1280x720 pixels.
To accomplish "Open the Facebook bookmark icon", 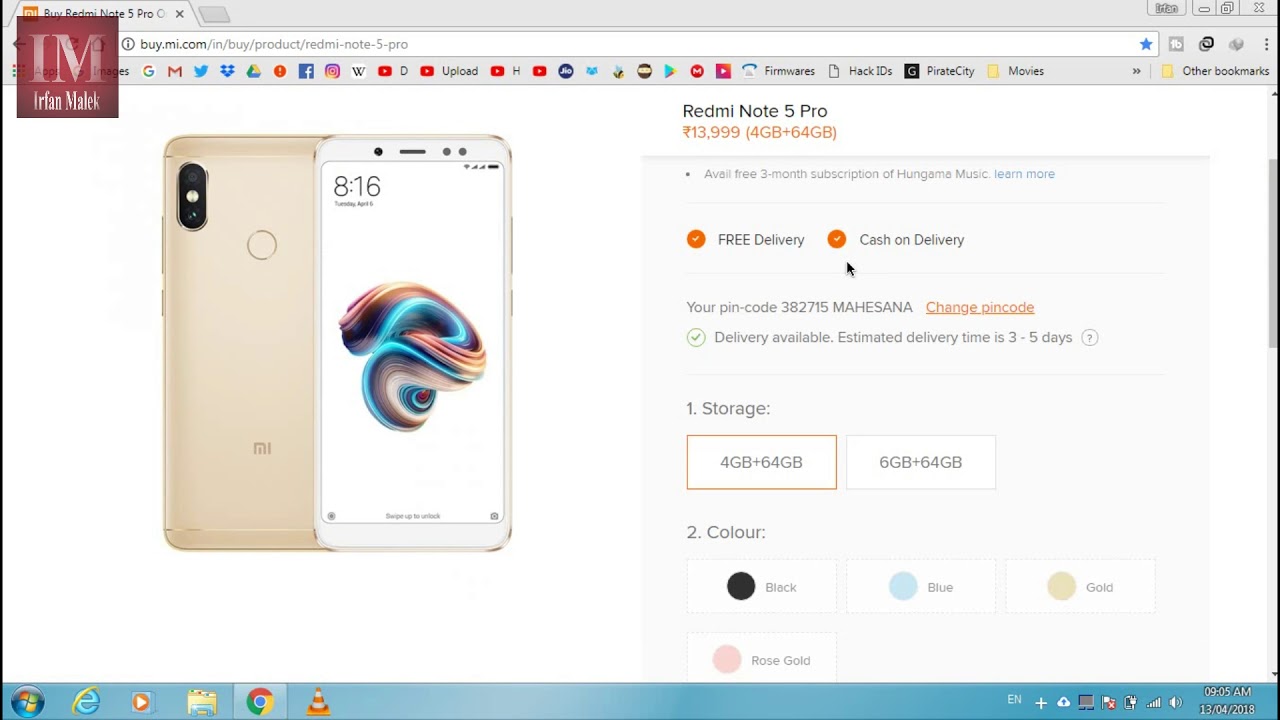I will (306, 71).
